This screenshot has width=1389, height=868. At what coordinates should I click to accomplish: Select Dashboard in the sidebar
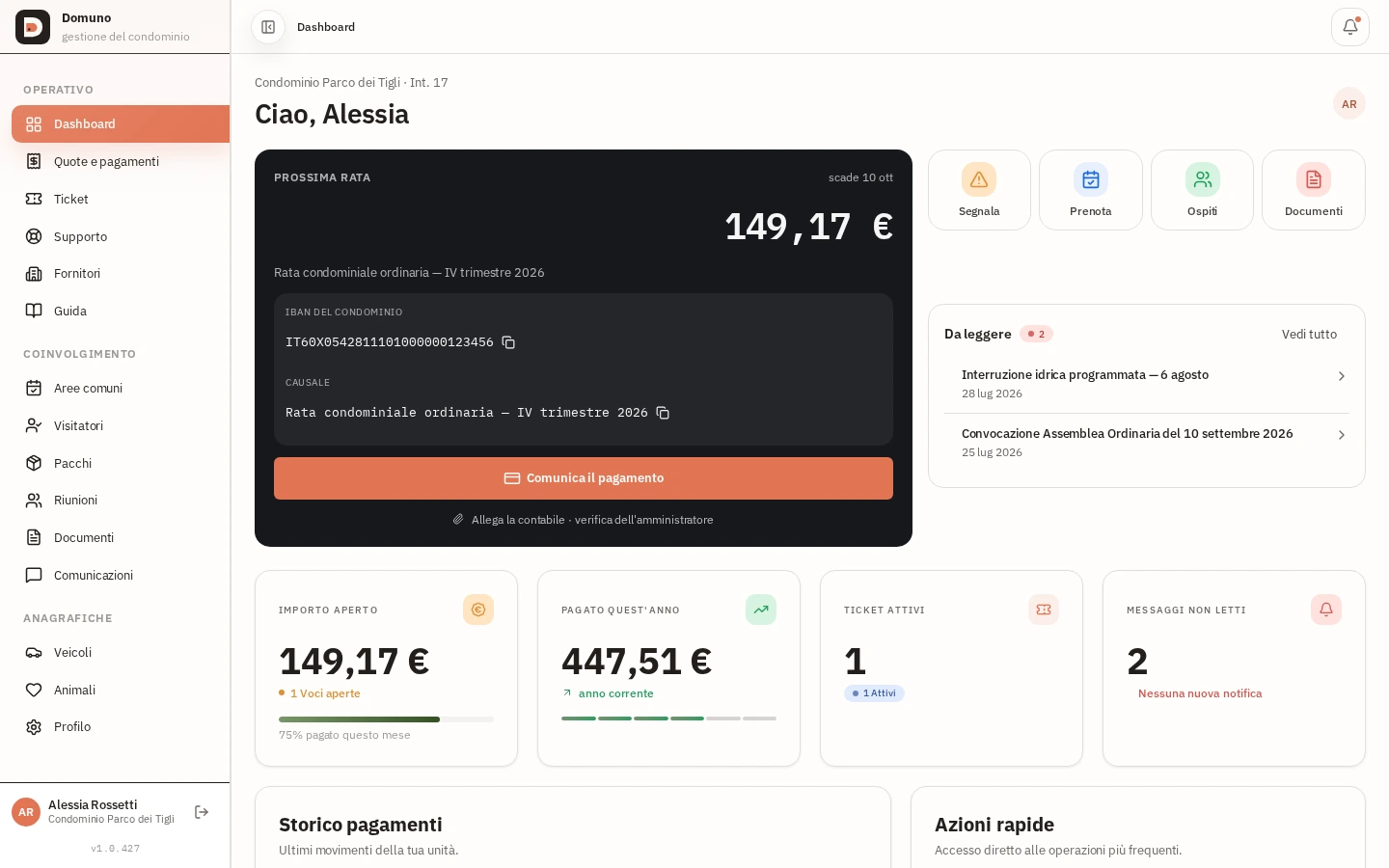[121, 124]
